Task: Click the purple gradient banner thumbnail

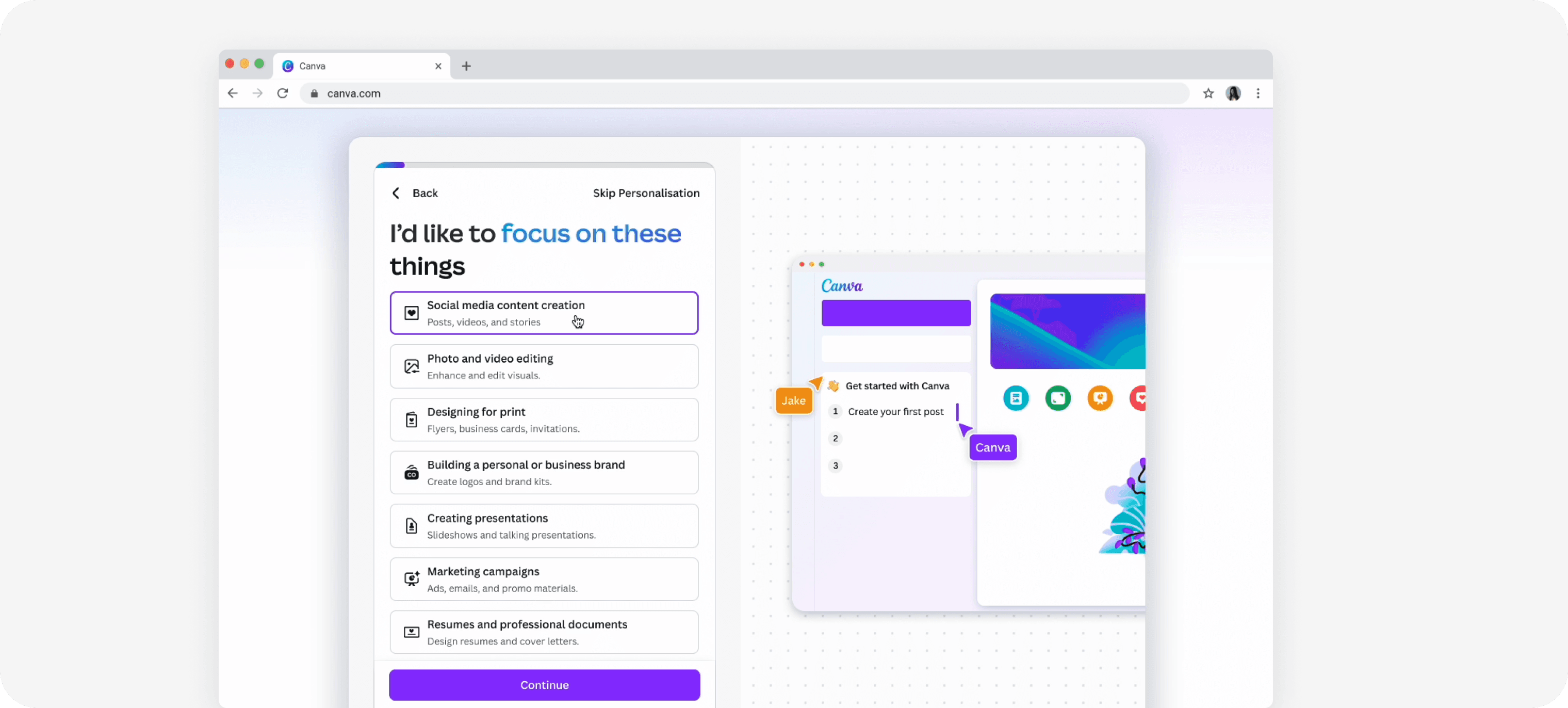Action: point(1068,331)
